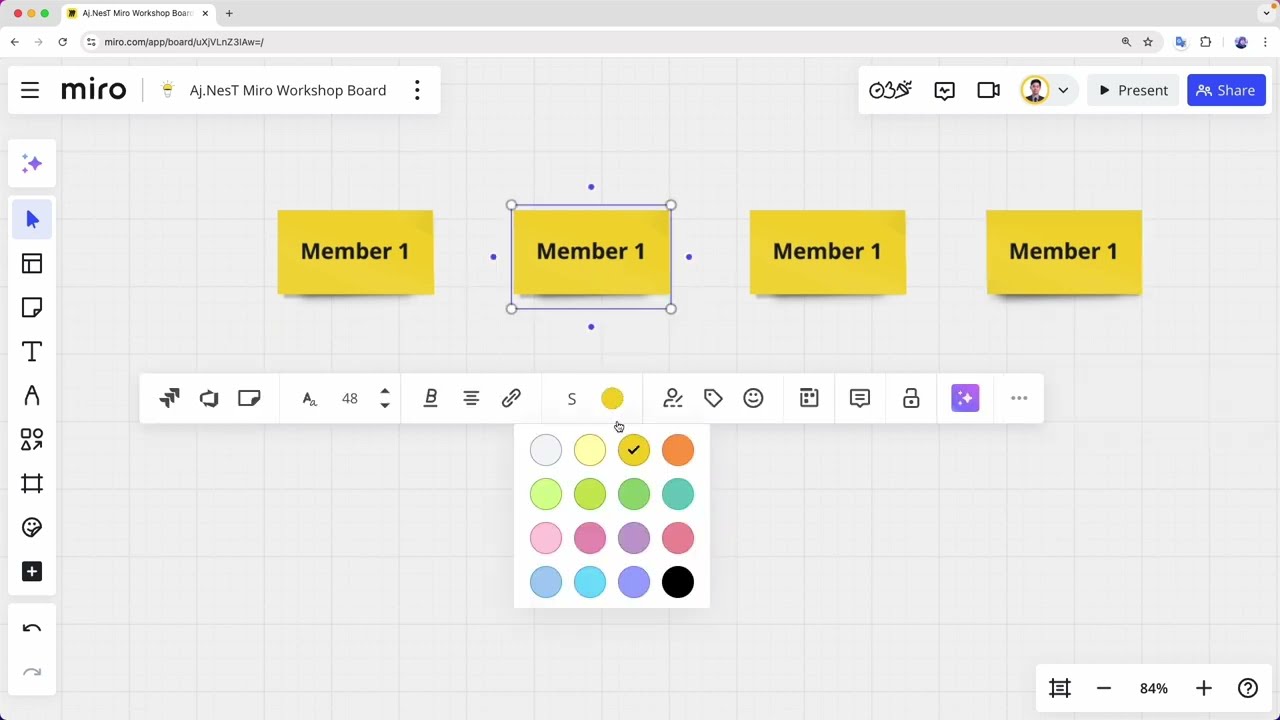Start a video call
The width and height of the screenshot is (1280, 720).
tap(989, 90)
